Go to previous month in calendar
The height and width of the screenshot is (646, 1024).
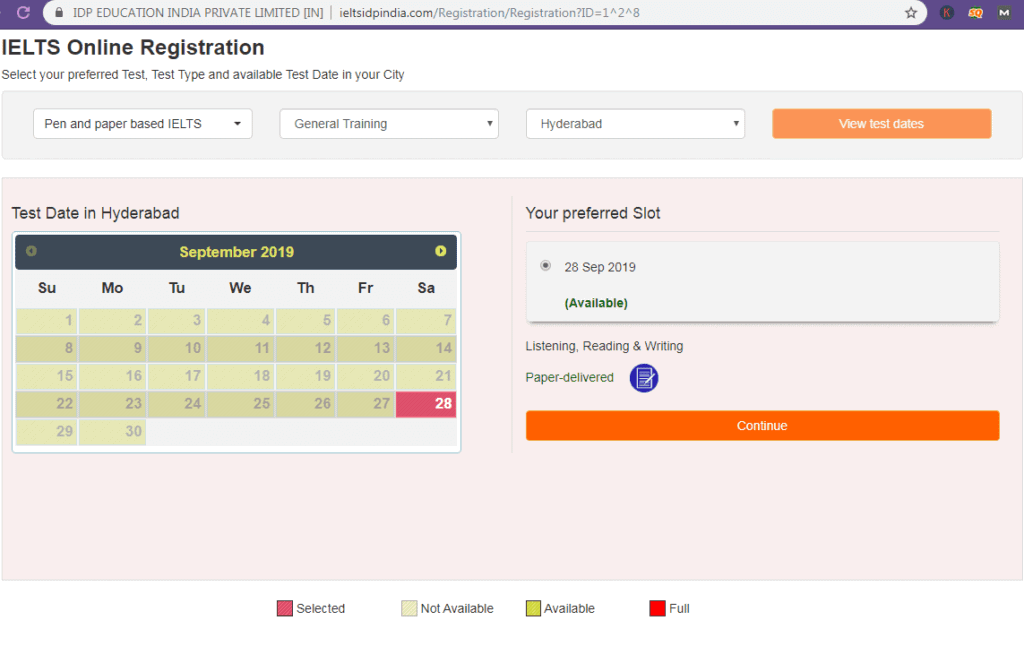31,251
